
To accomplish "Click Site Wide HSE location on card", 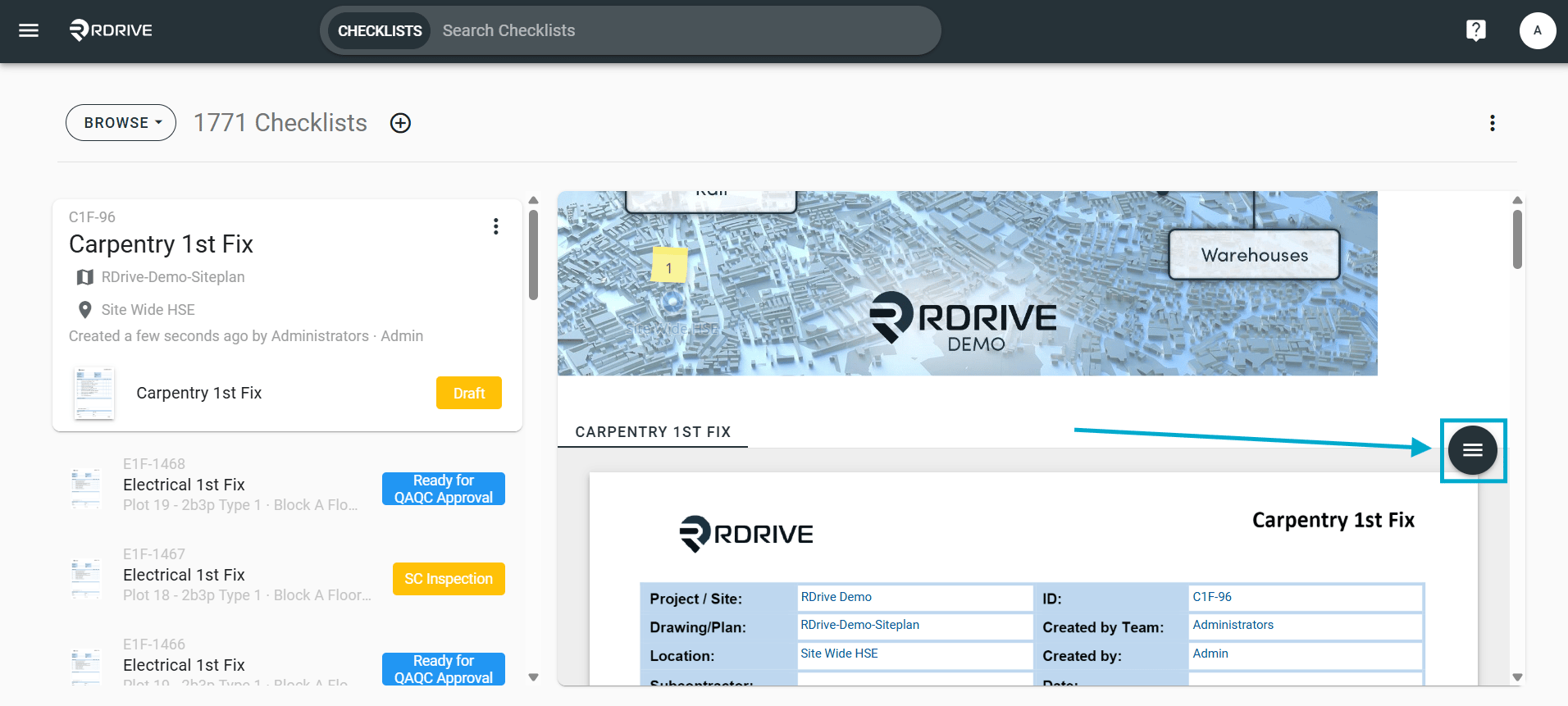I will (148, 310).
